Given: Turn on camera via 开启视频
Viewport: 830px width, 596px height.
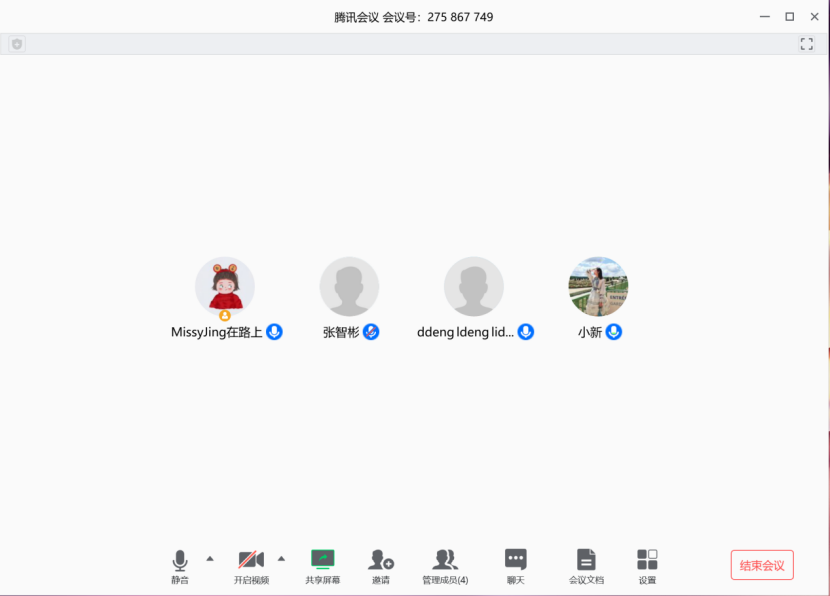Looking at the screenshot, I should 251,566.
